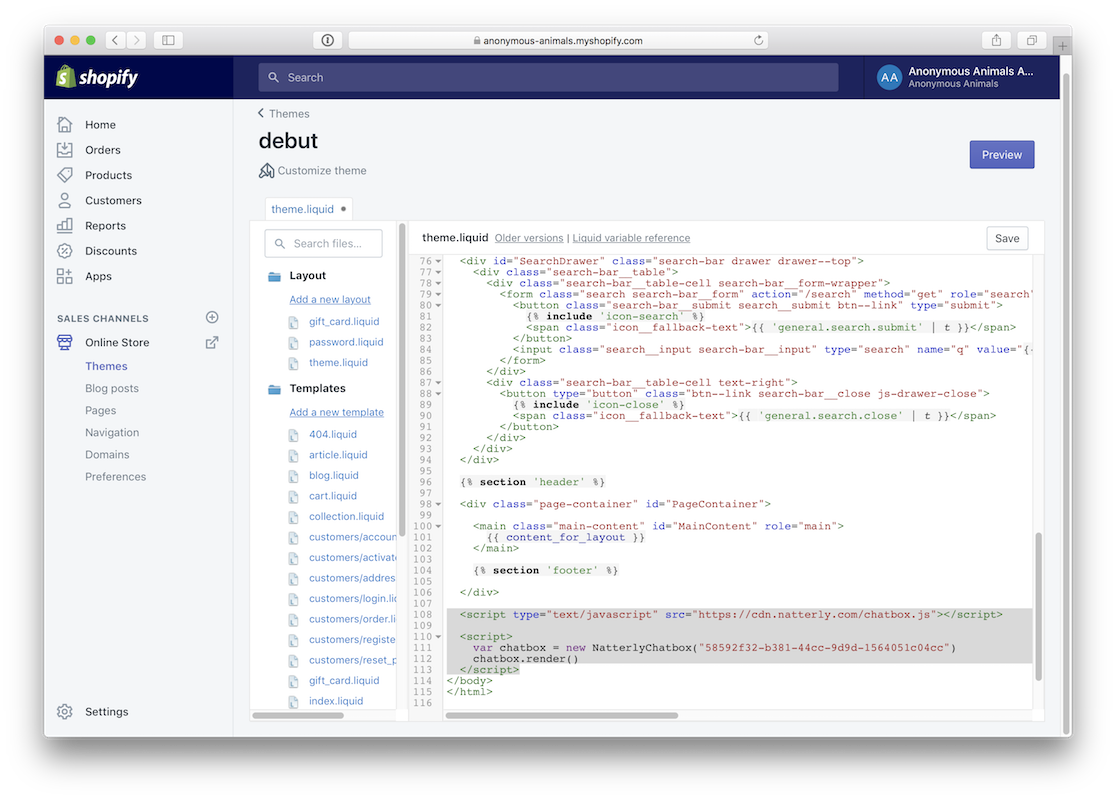1116x800 pixels.
Task: Click the Customers person icon
Action: click(65, 200)
